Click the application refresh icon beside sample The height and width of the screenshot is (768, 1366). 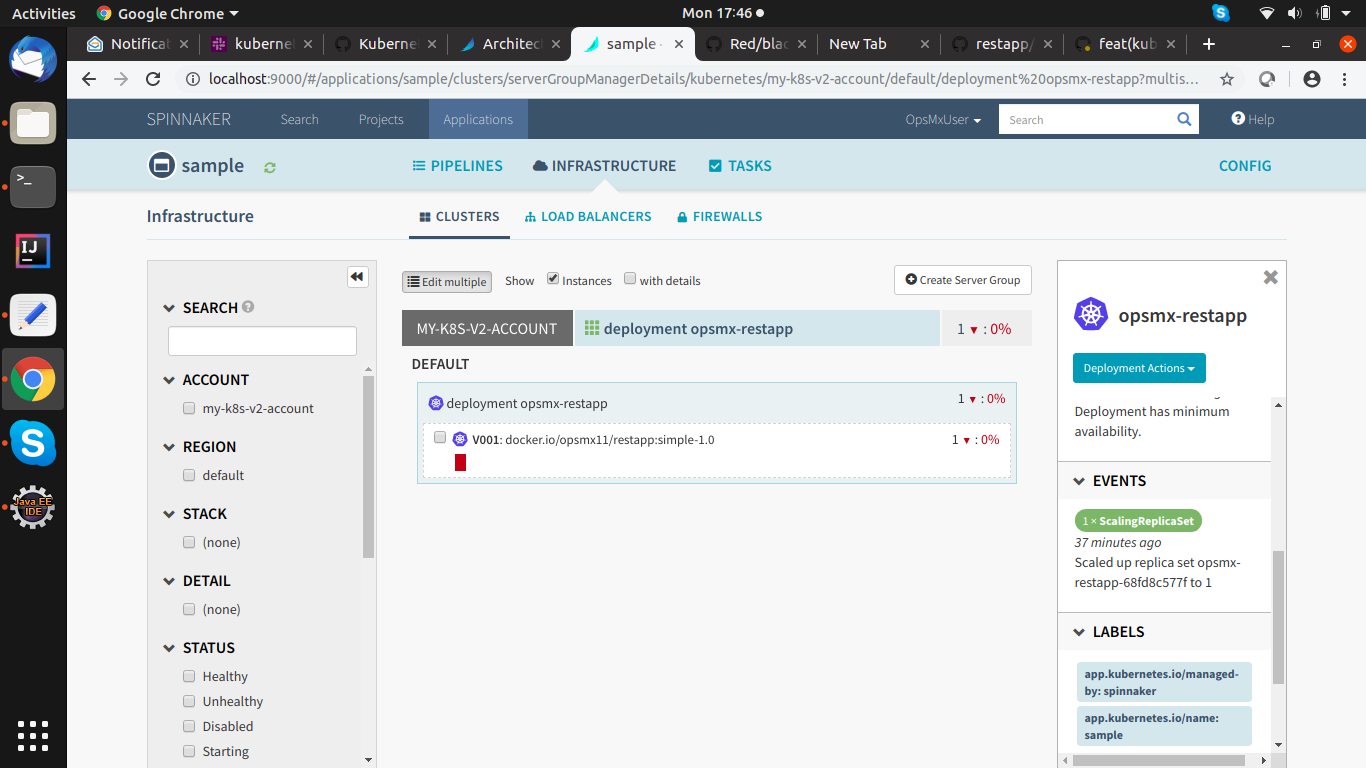269,167
